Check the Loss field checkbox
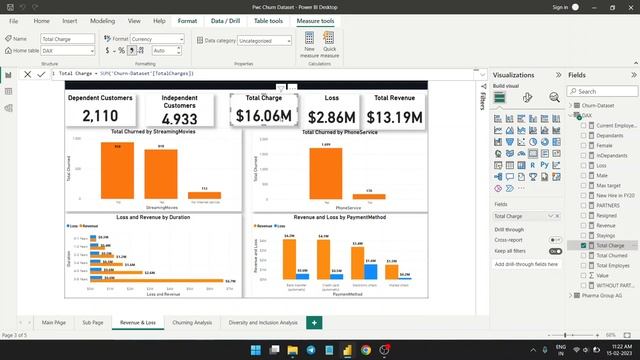This screenshot has height=360, width=640. click(x=583, y=165)
